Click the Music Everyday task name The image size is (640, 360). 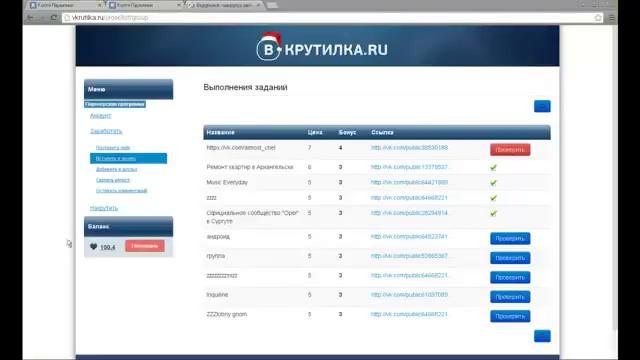pyautogui.click(x=227, y=182)
